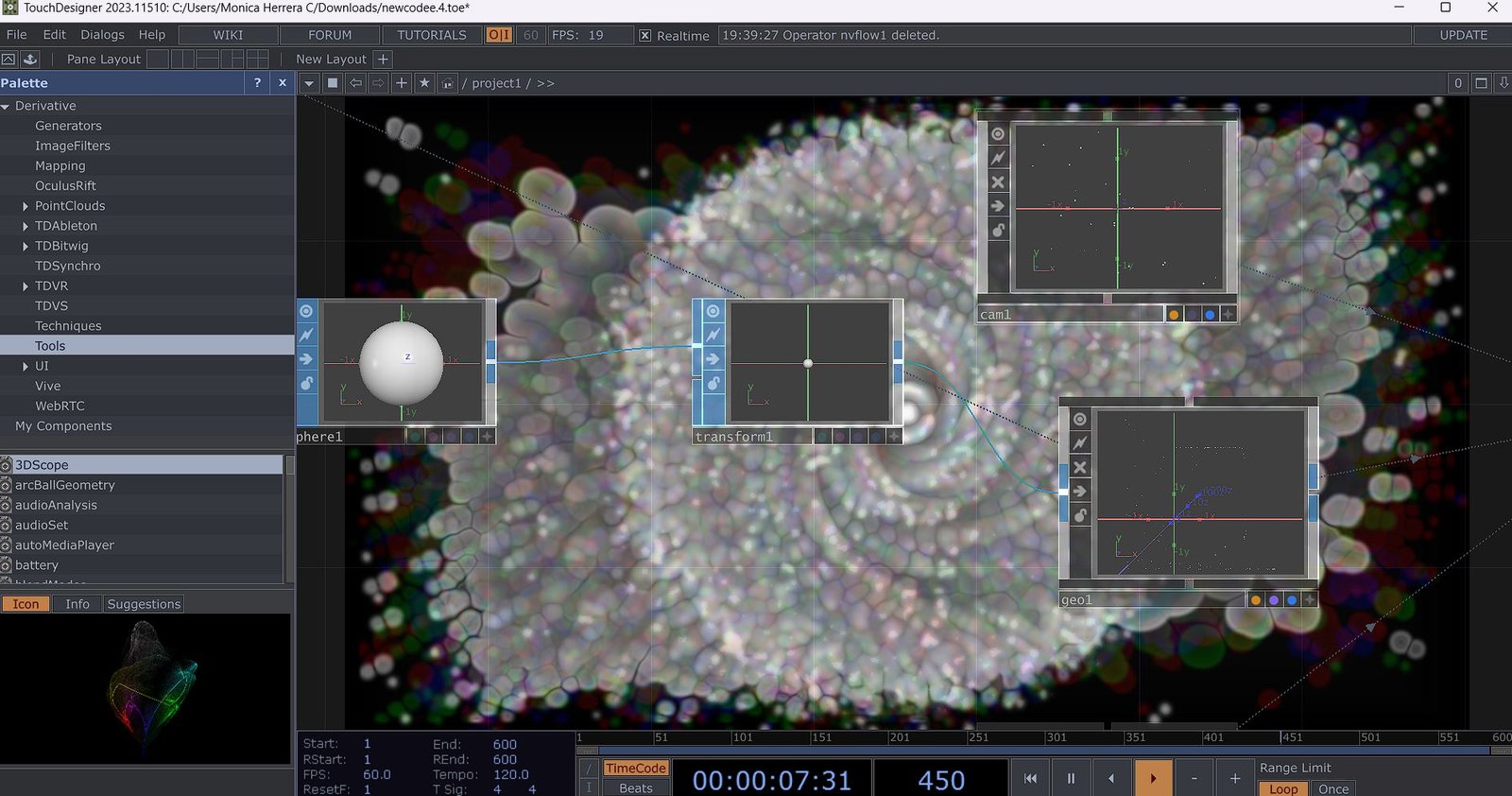Click the UPDATE button

pos(1463,35)
